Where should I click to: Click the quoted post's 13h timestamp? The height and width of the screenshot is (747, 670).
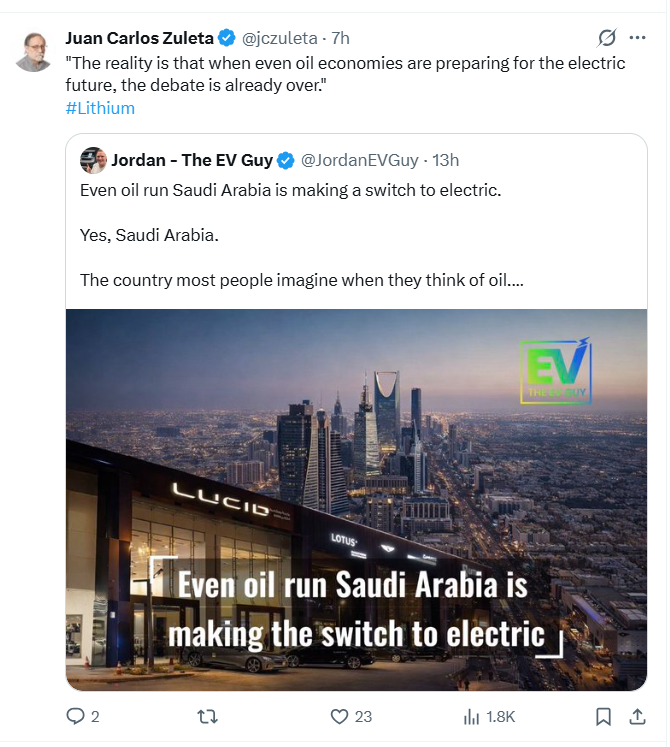(x=446, y=160)
